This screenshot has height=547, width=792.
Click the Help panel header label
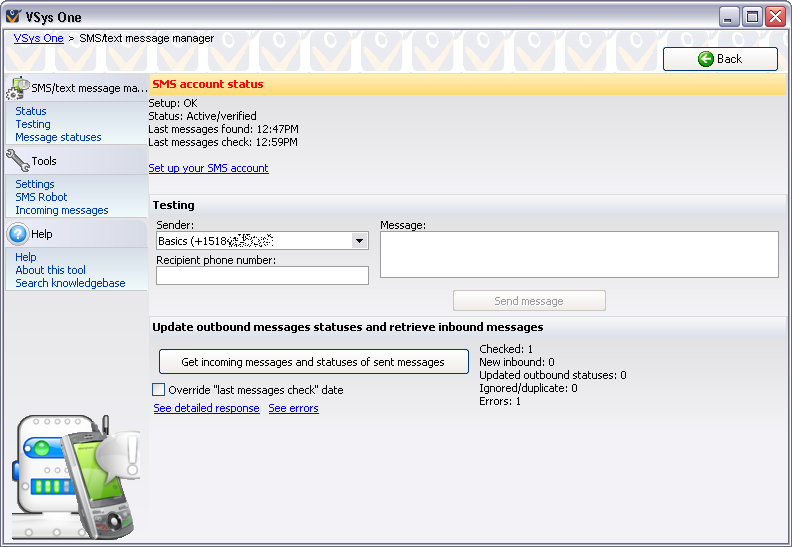tap(42, 234)
